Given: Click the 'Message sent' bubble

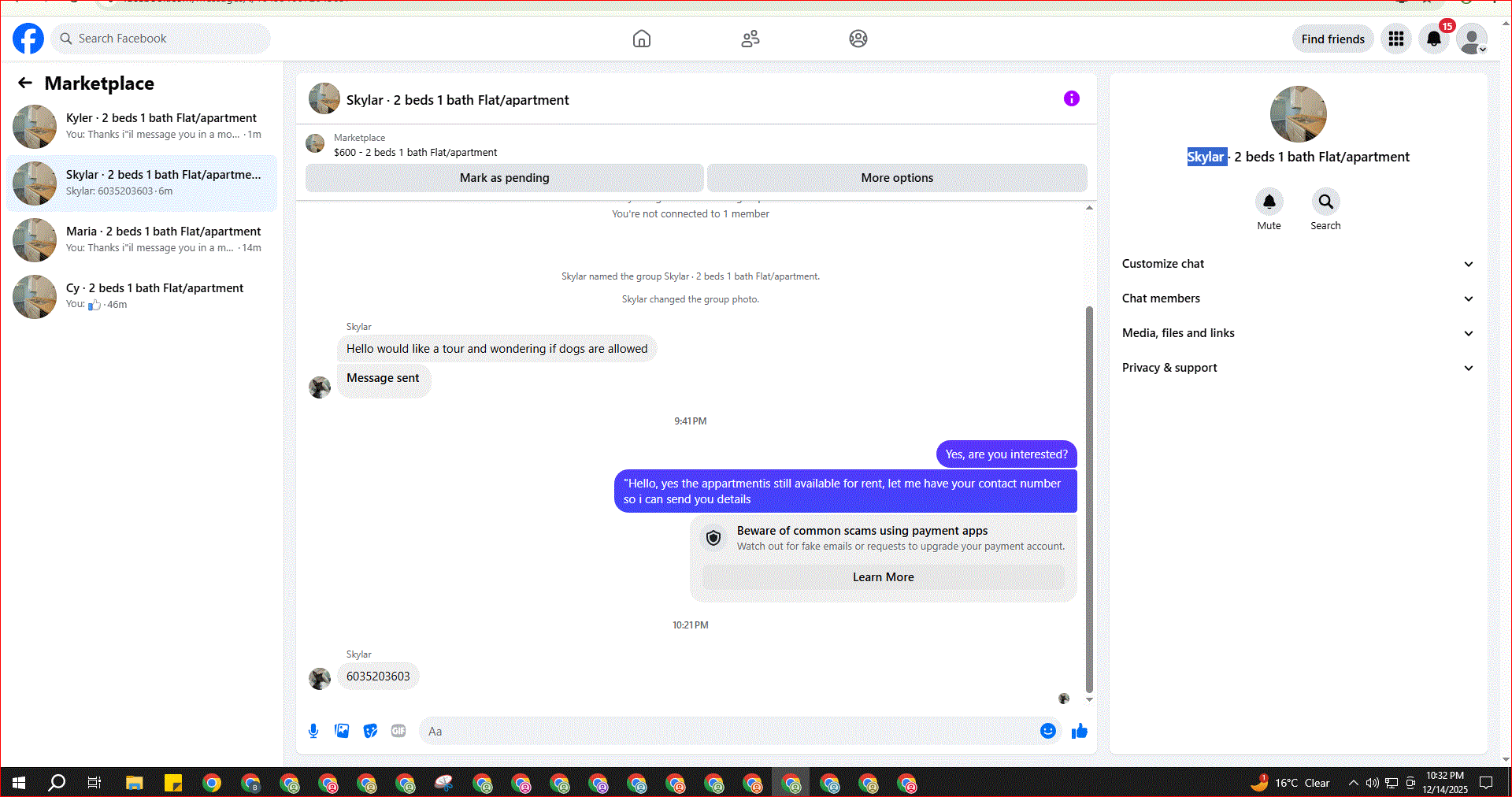Looking at the screenshot, I should pyautogui.click(x=383, y=380).
